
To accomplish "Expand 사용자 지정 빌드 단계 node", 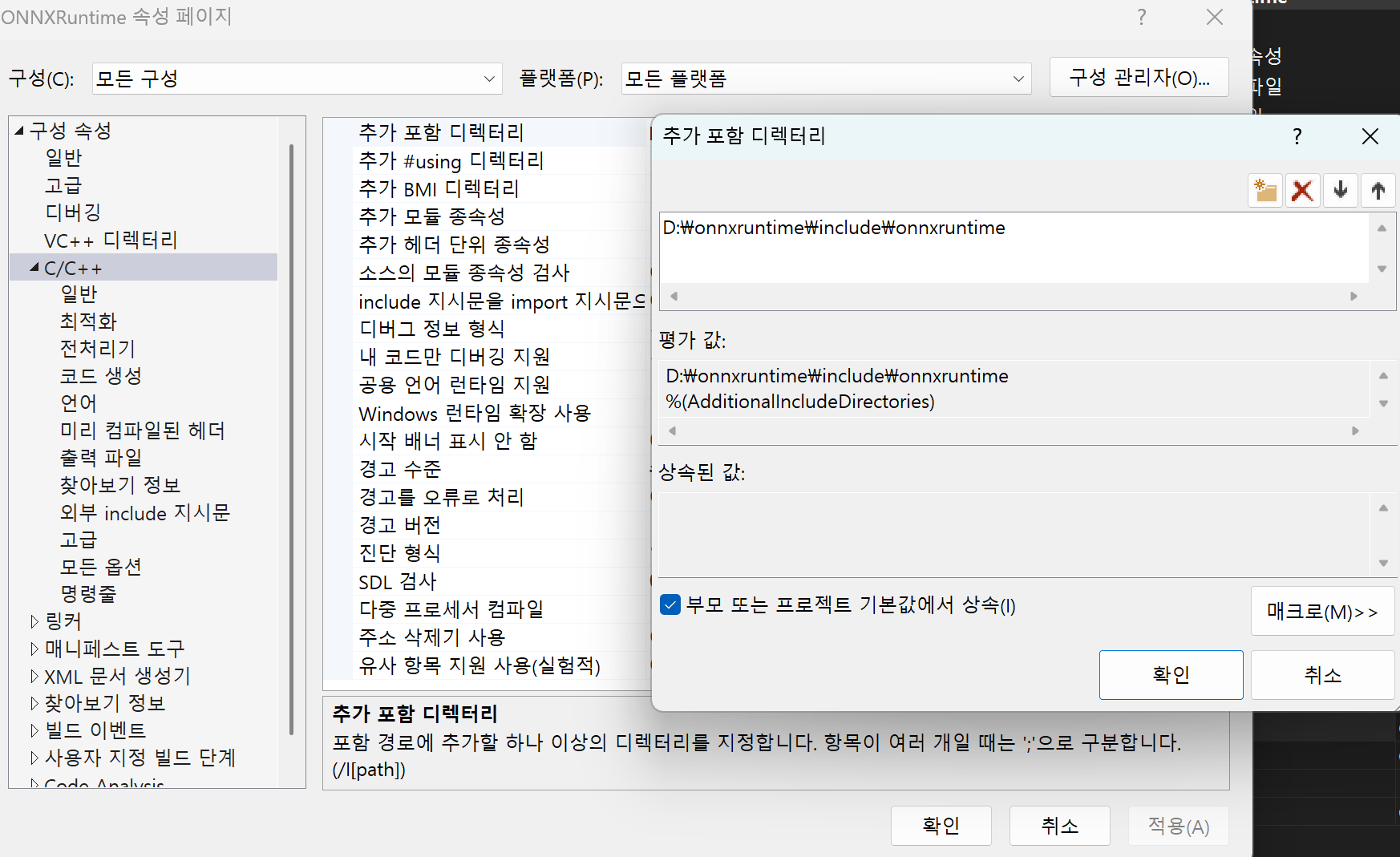I will (34, 758).
